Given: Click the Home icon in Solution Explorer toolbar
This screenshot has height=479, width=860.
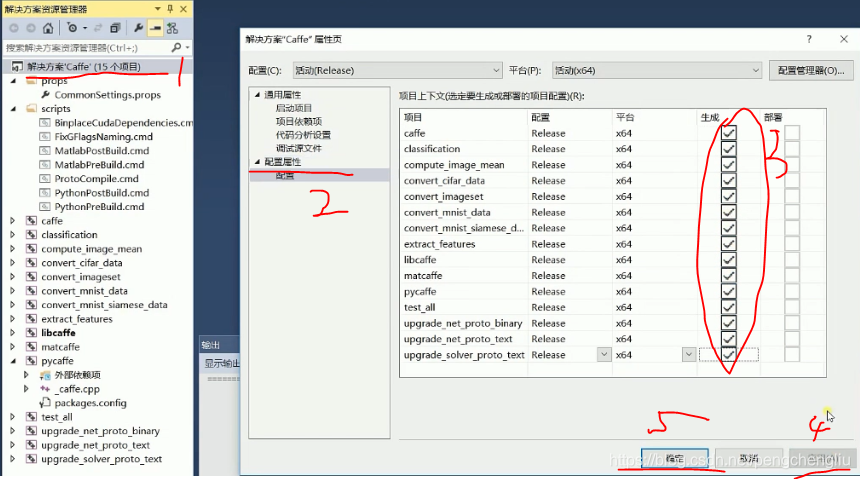Looking at the screenshot, I should click(x=48, y=28).
